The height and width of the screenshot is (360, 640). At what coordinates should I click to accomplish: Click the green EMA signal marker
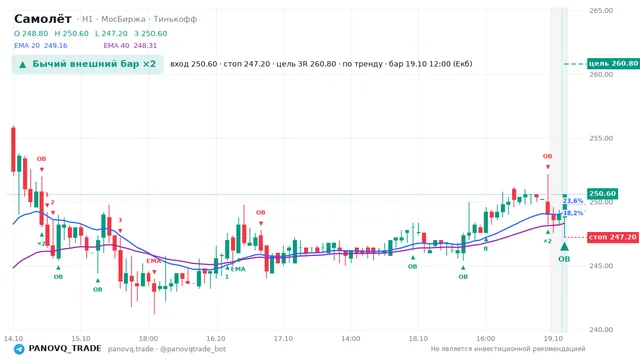238,269
